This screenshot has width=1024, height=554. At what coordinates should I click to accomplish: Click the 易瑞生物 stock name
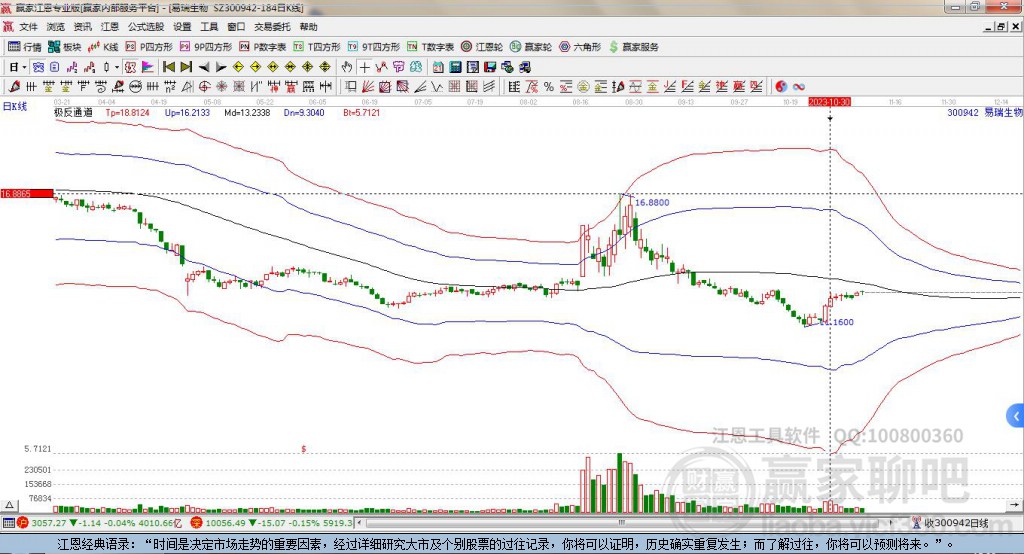[x=1003, y=112]
